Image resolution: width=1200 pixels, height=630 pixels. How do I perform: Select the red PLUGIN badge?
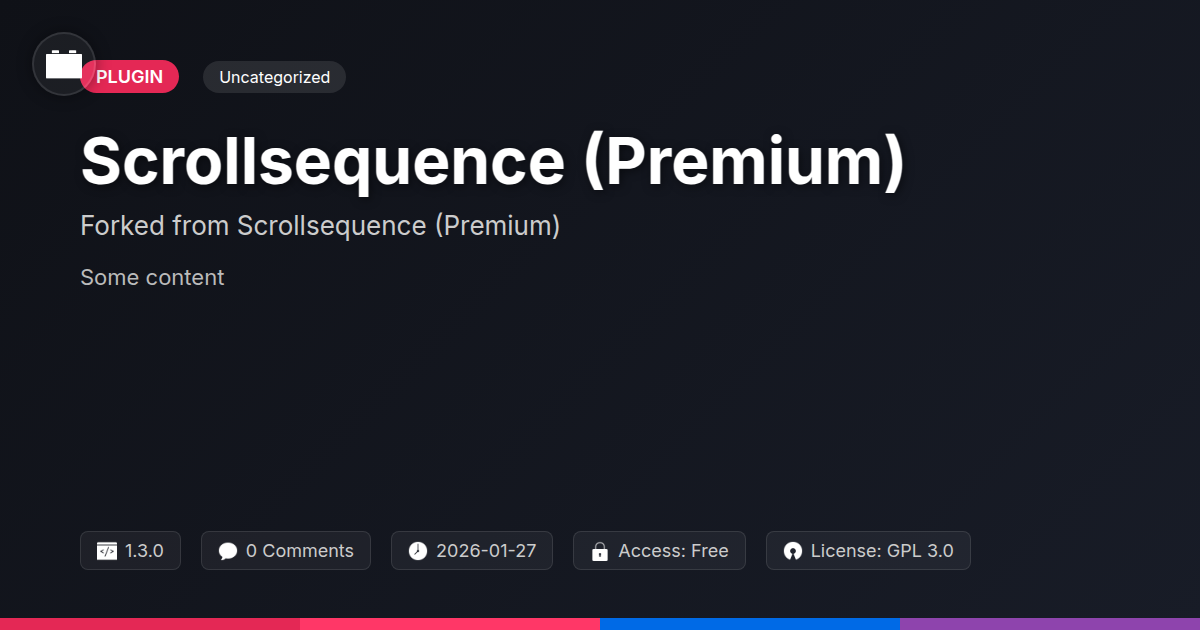(x=130, y=77)
